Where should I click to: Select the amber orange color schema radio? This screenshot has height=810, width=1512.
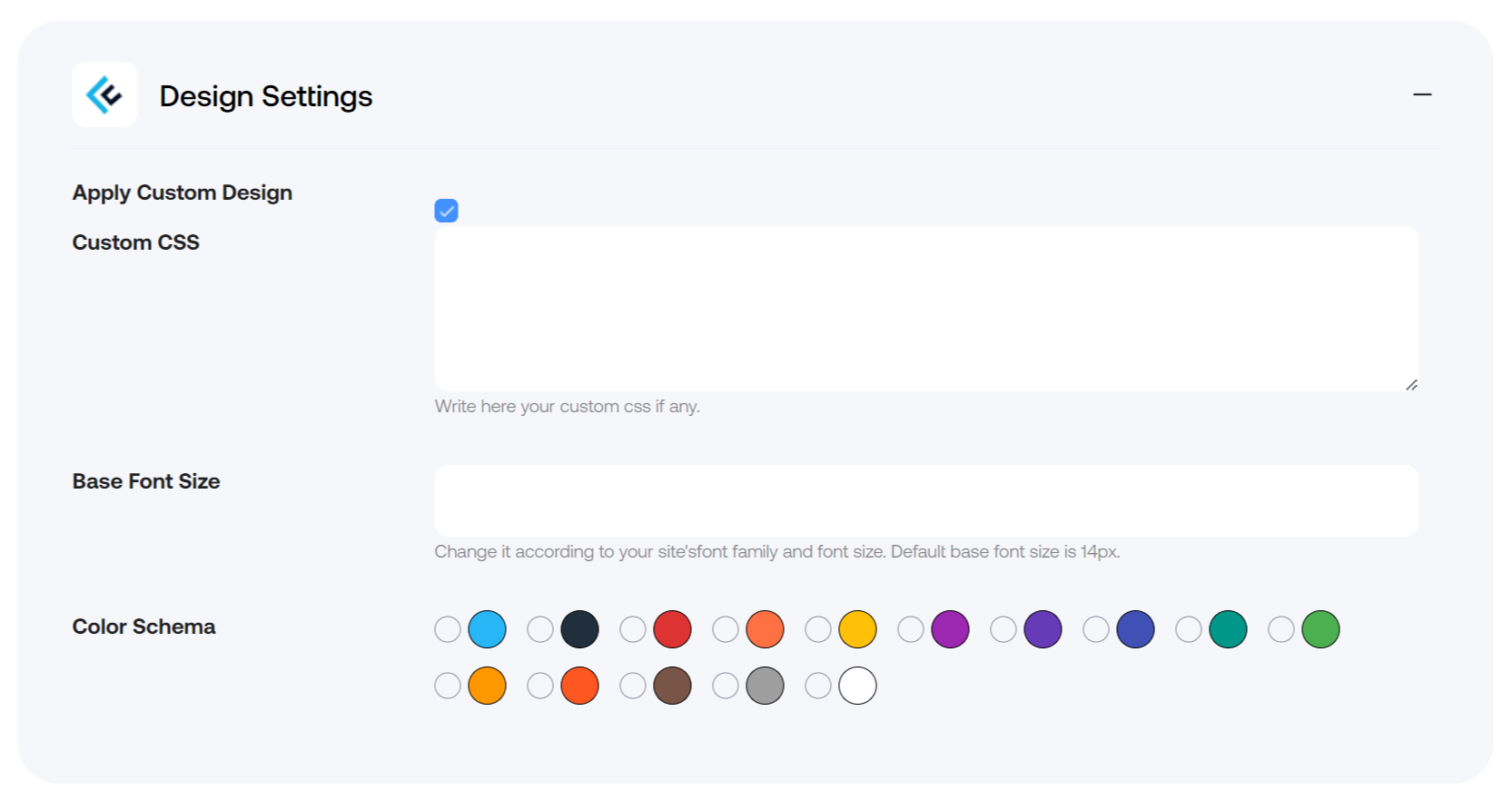pos(448,686)
